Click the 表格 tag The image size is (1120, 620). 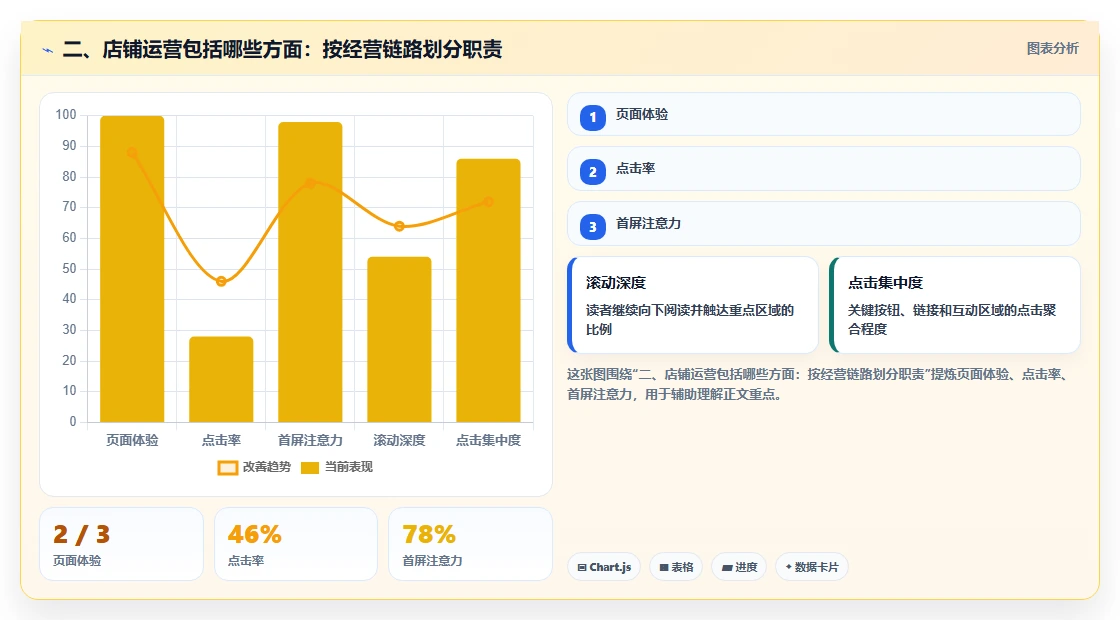(676, 567)
